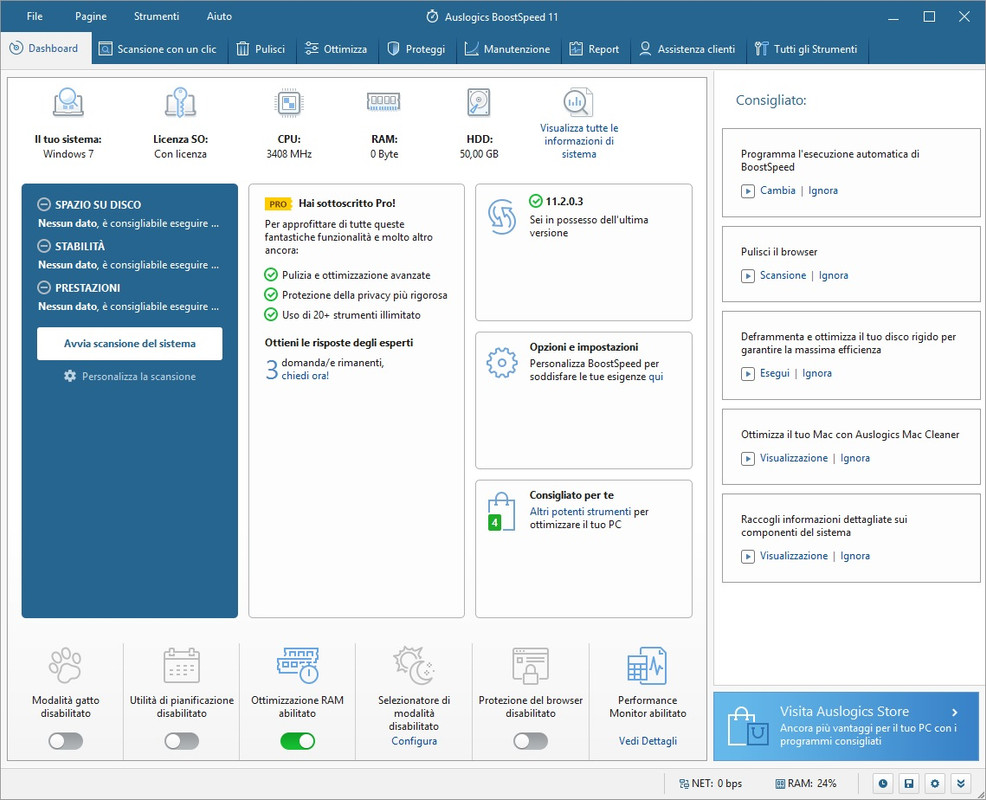The height and width of the screenshot is (800, 986).
Task: Click Configura under Selezionatore di modalità
Action: coord(414,741)
